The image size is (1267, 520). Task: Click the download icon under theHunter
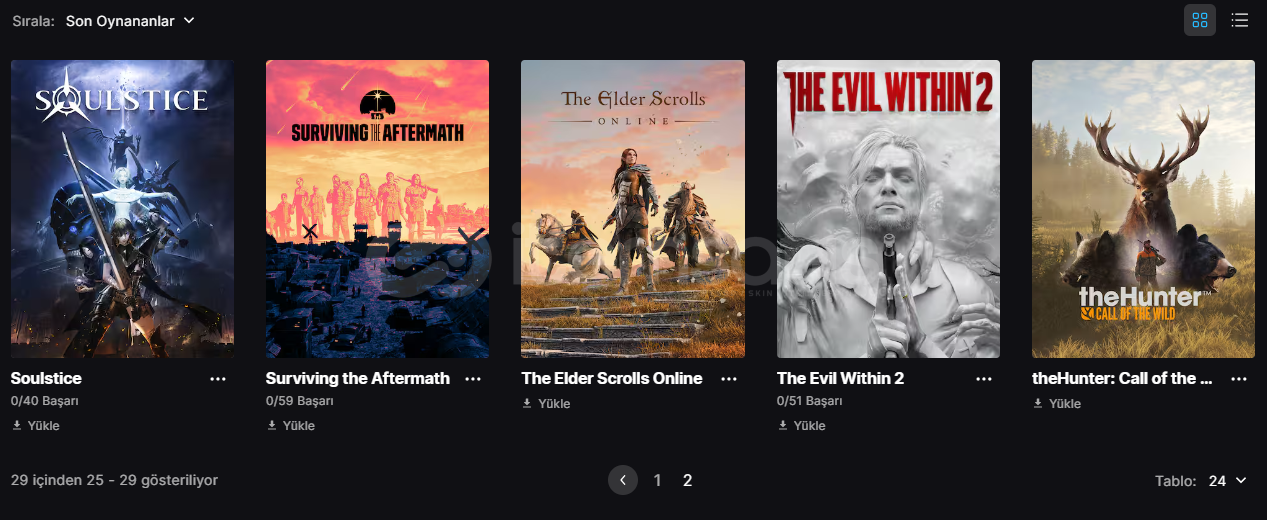coord(1038,403)
